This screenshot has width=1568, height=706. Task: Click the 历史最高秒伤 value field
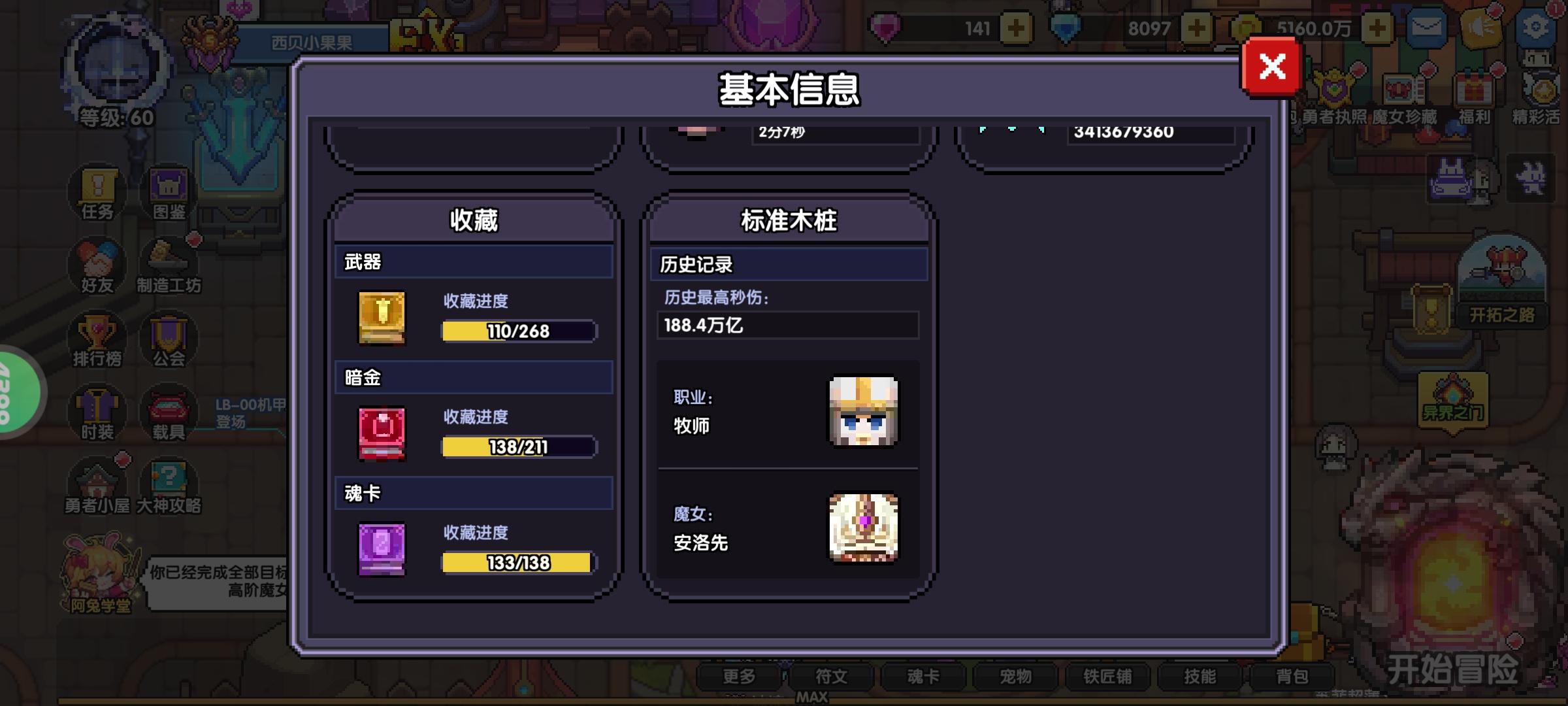pyautogui.click(x=787, y=325)
